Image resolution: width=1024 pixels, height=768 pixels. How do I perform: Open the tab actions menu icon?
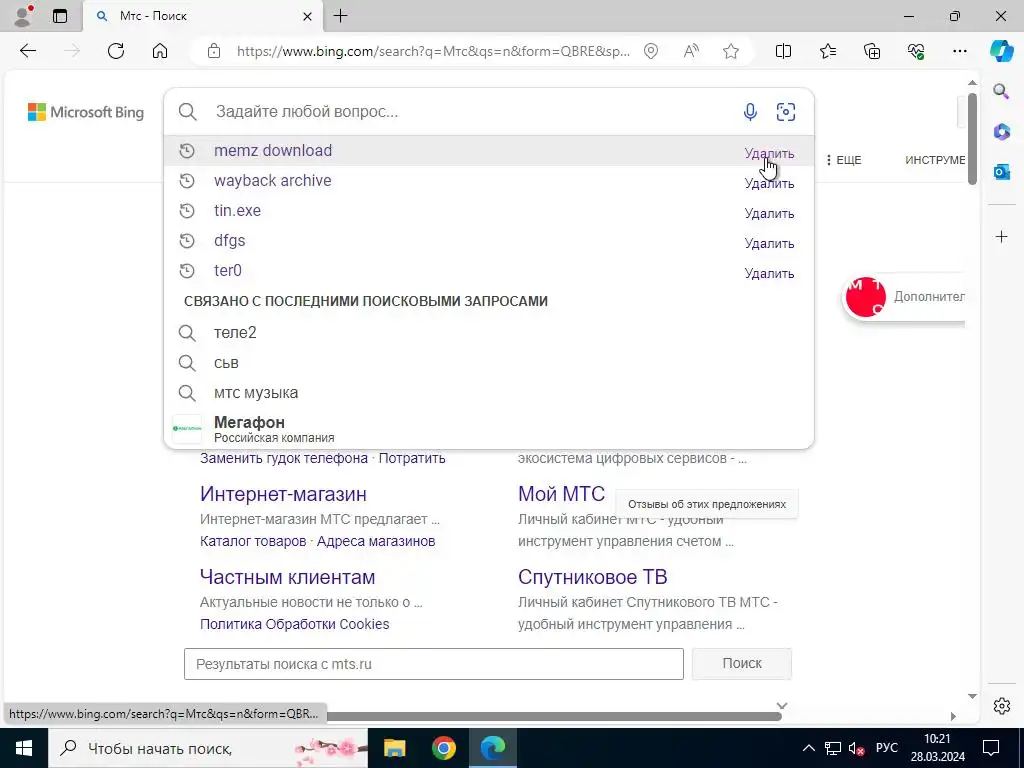click(60, 16)
